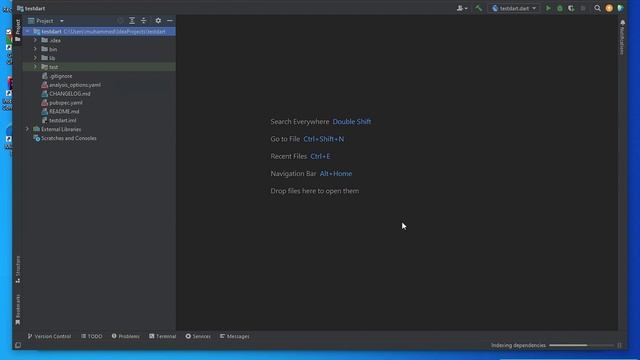Expand External Libraries node
This screenshot has width=640, height=360.
pos(27,129)
